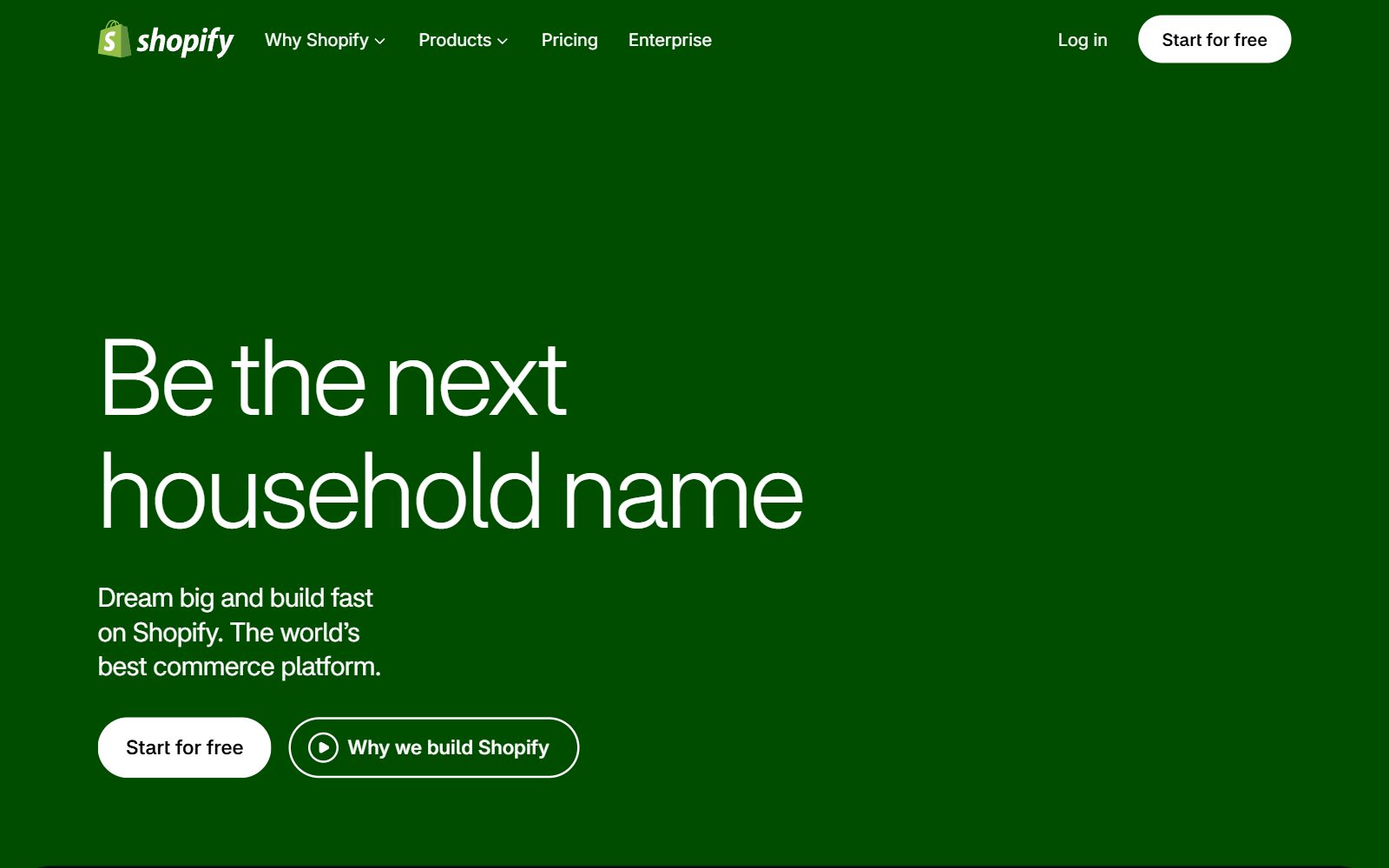Go to the Pricing page
Viewport: 1389px width, 868px height.
point(569,40)
